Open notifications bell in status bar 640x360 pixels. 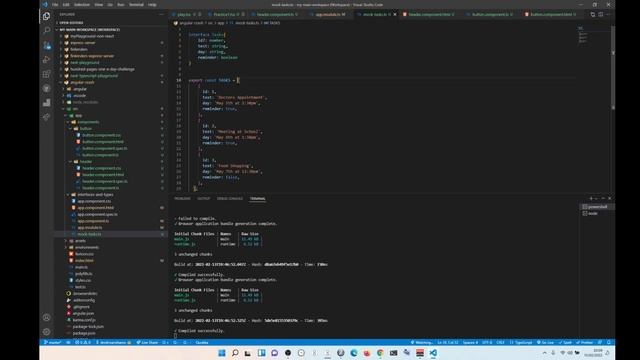click(x=609, y=342)
